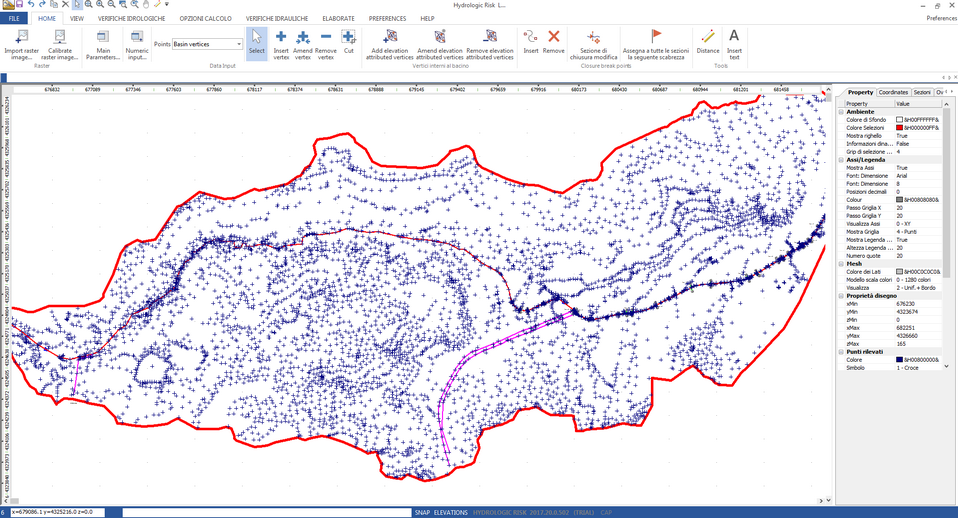
Task: Open the Points Basin vertices dropdown
Action: pyautogui.click(x=208, y=44)
